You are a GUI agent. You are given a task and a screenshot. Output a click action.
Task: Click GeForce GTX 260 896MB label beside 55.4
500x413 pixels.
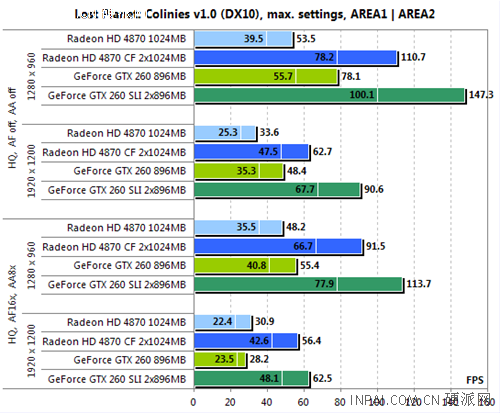pos(130,265)
